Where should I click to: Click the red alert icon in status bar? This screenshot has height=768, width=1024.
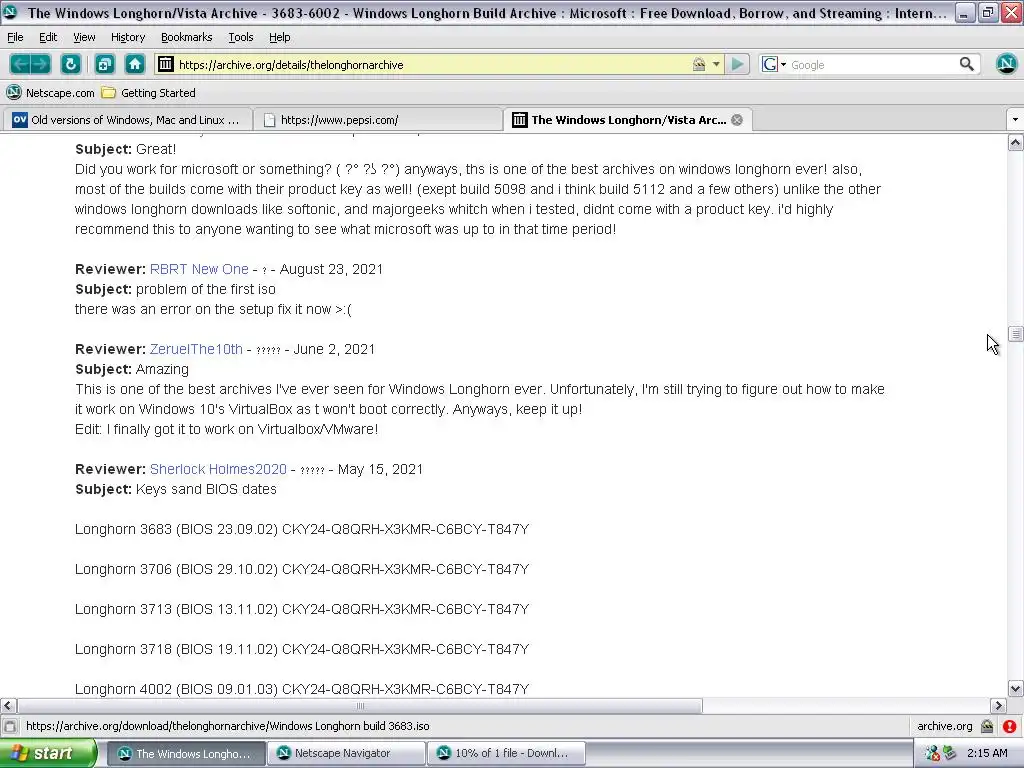click(1010, 726)
